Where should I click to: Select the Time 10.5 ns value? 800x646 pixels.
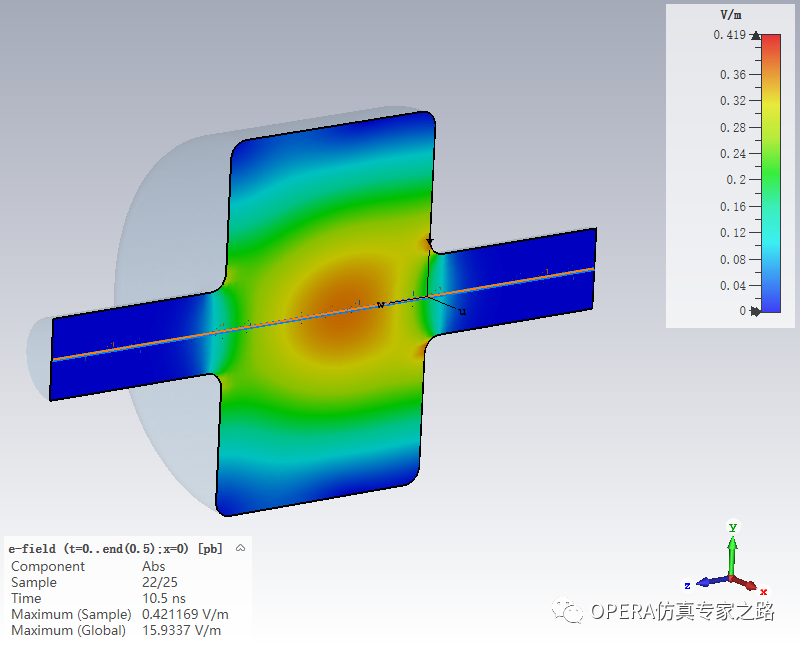coord(164,598)
